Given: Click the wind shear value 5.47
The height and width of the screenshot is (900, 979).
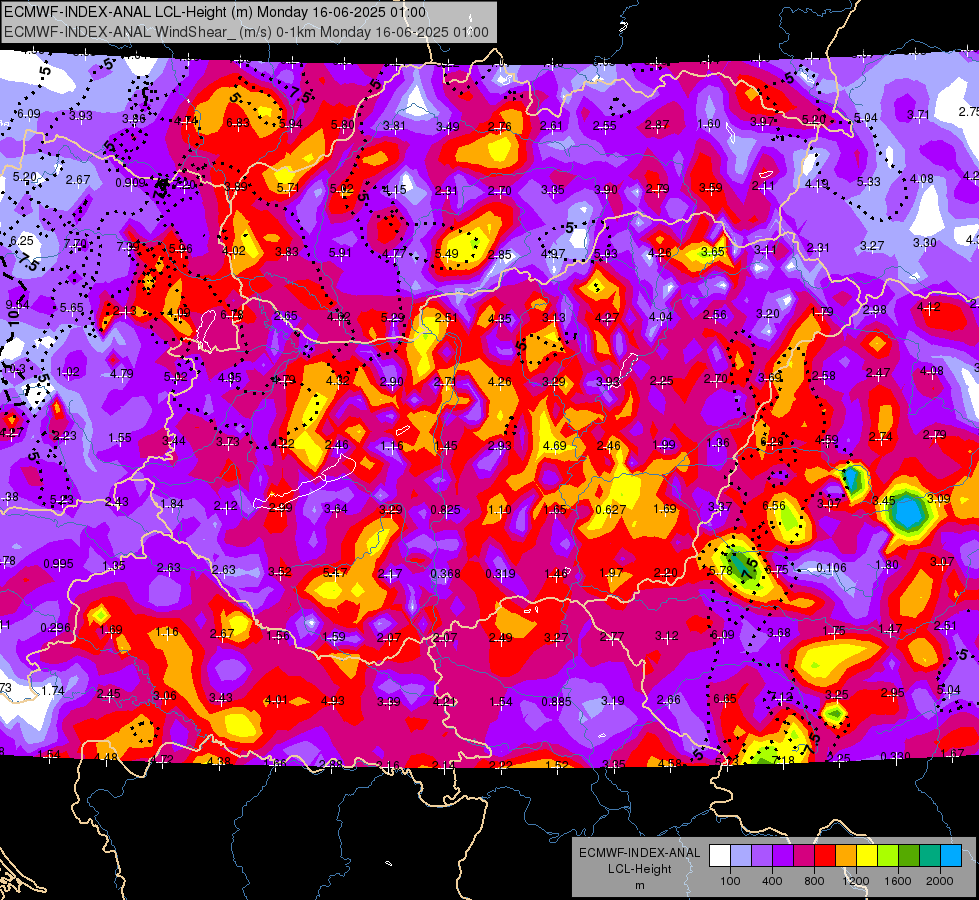Looking at the screenshot, I should tap(335, 572).
